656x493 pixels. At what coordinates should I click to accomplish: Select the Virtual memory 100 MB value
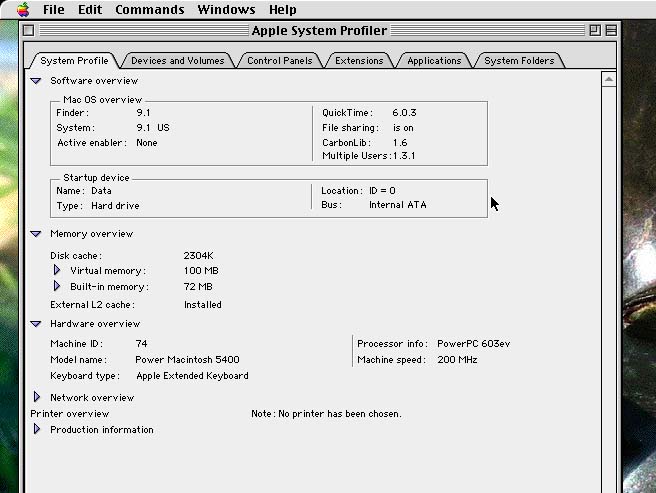(x=201, y=271)
